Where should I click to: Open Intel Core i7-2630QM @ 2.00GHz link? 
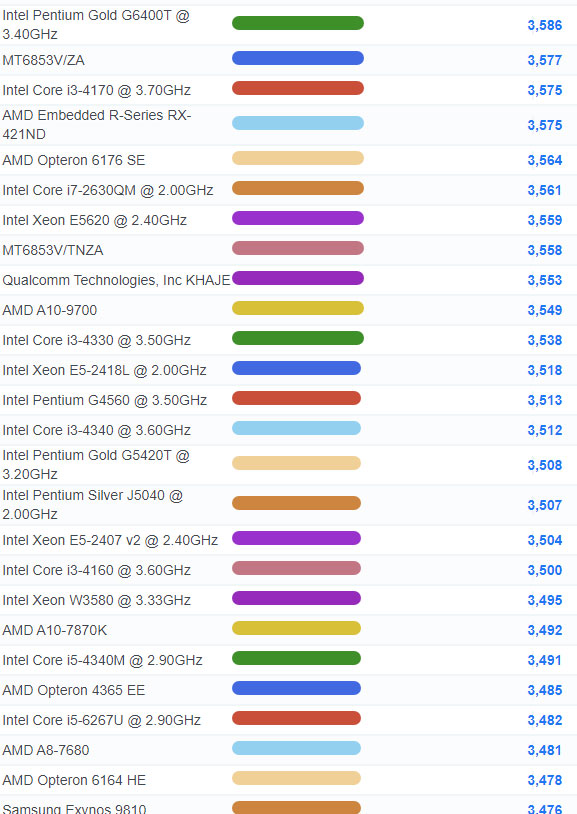click(108, 190)
